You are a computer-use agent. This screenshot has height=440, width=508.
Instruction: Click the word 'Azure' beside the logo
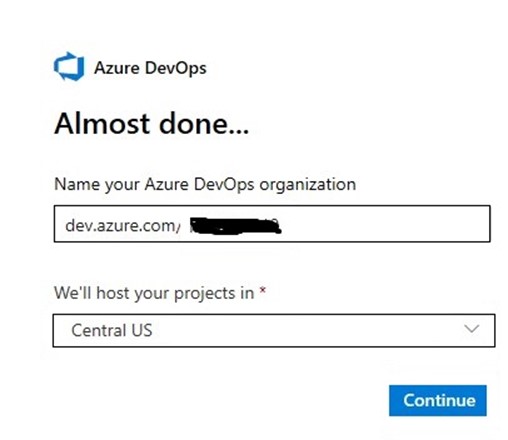tap(117, 68)
